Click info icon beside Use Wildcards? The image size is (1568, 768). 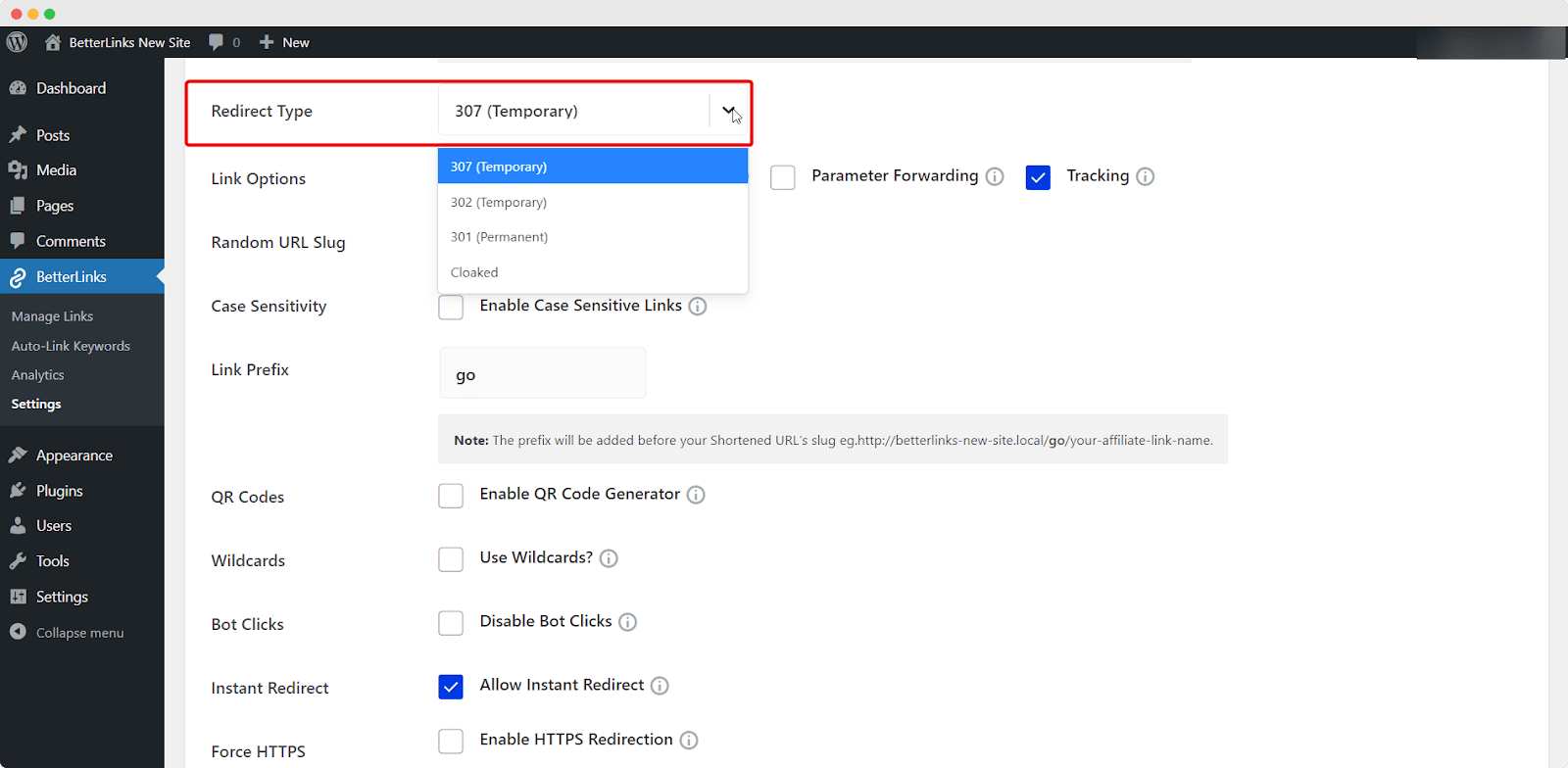pos(609,558)
